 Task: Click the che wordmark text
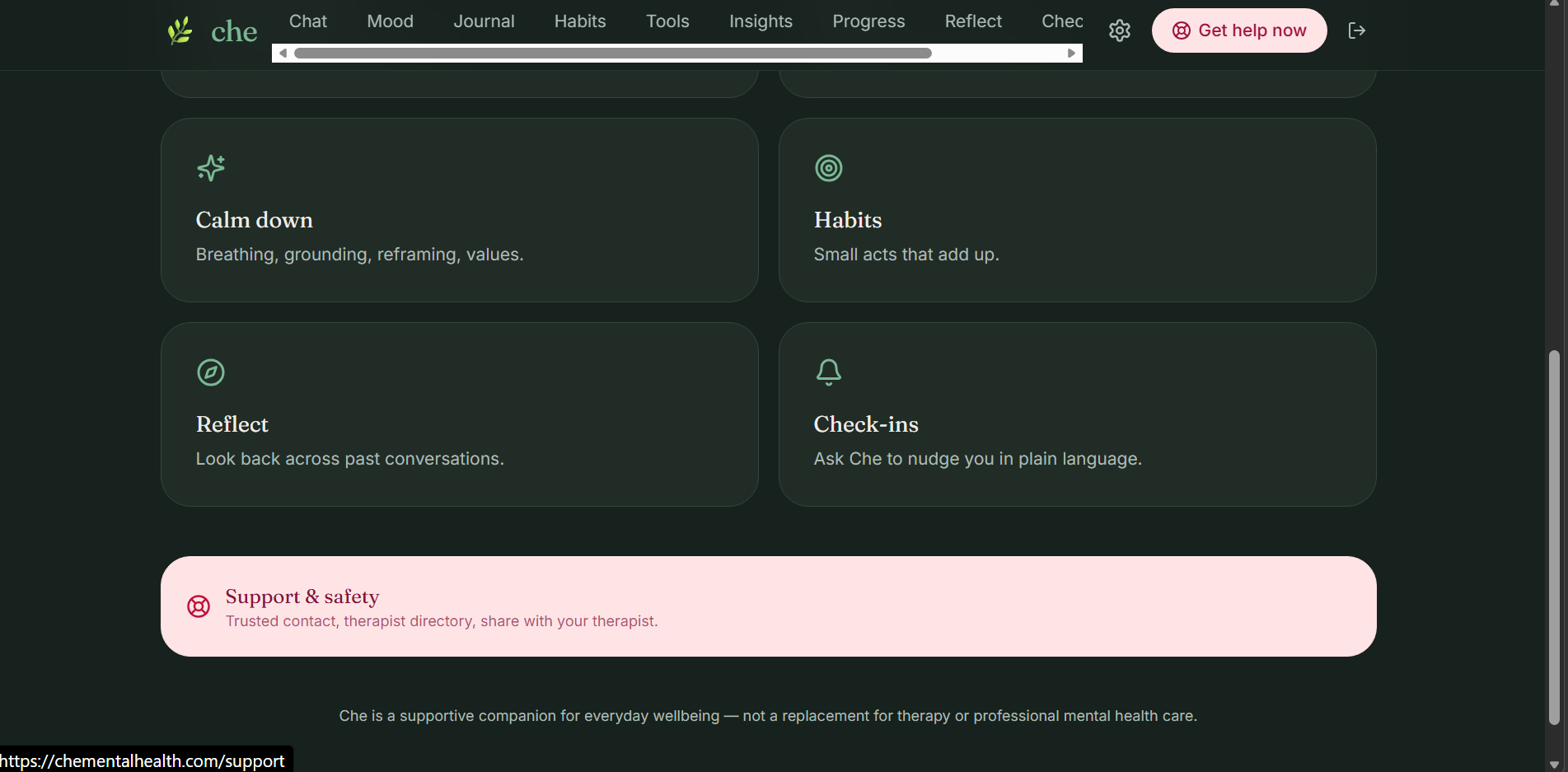(x=234, y=31)
